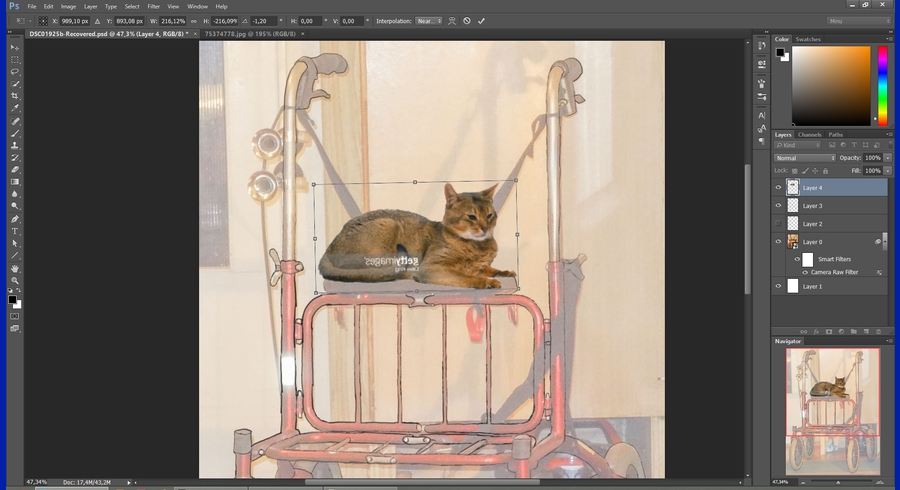Toggle relative positioning triangle between X and Y
The height and width of the screenshot is (490, 900).
(97, 21)
